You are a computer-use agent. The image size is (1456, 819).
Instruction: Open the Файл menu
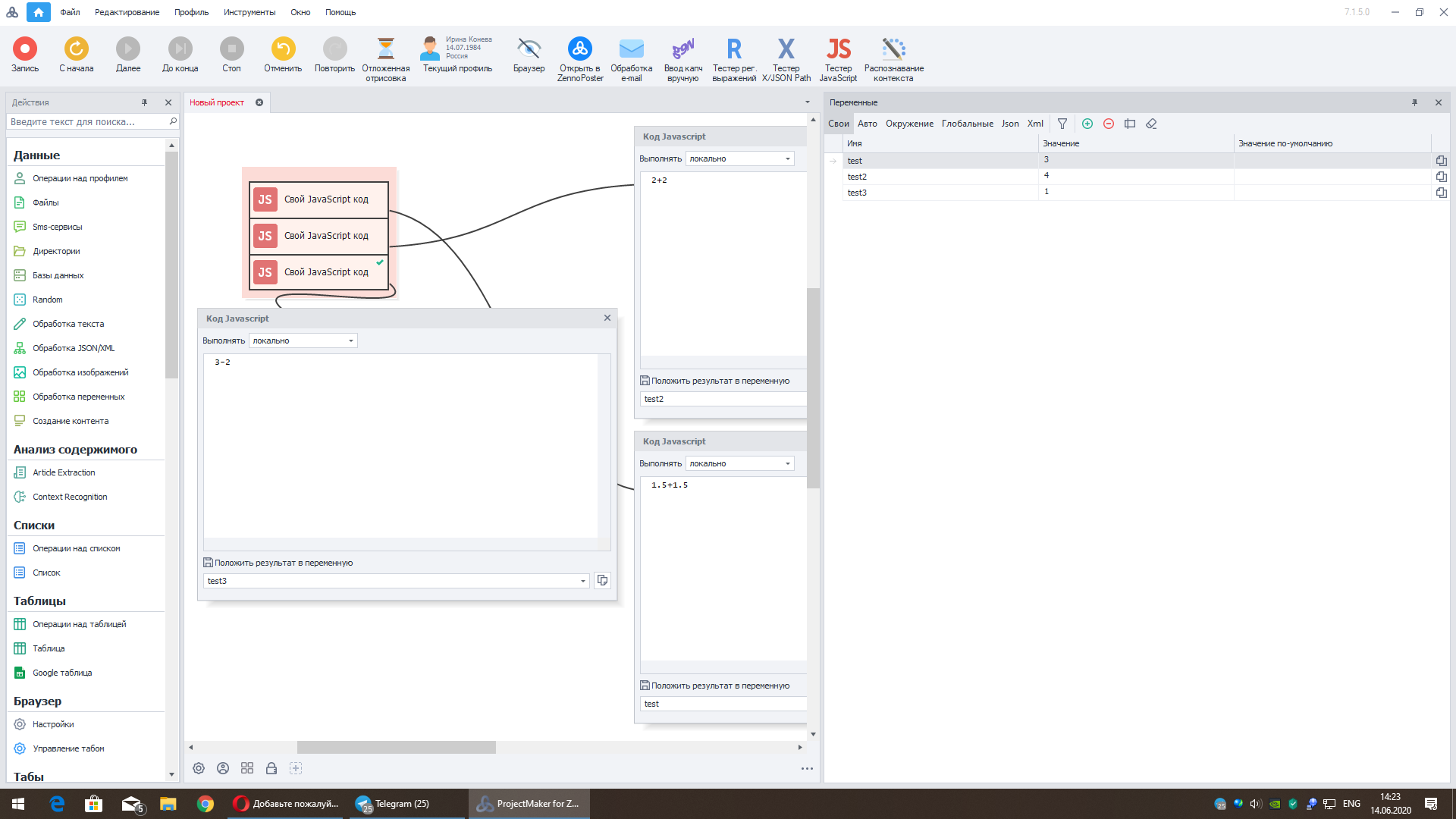tap(70, 12)
